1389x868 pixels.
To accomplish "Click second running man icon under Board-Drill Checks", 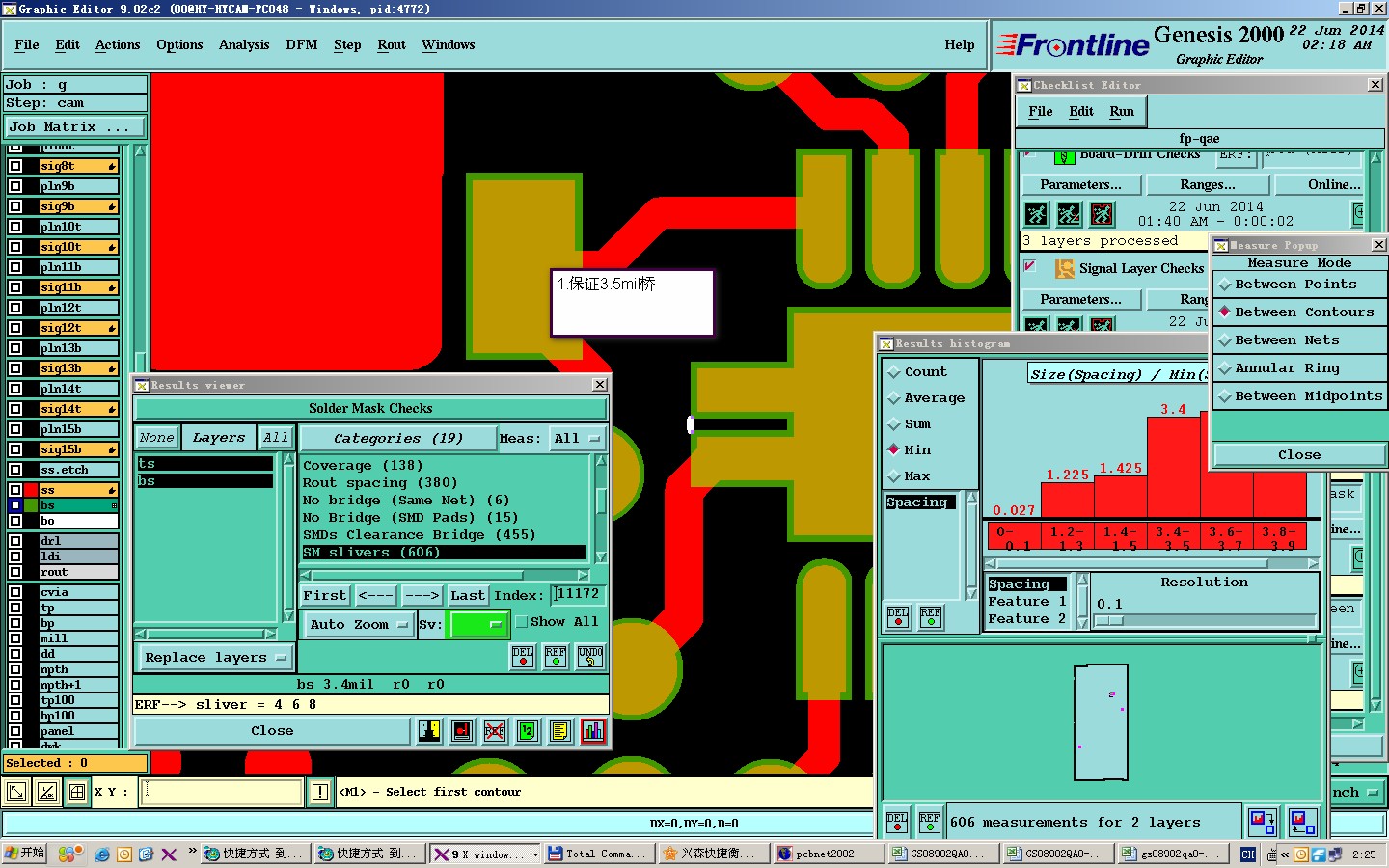I will 1069,214.
